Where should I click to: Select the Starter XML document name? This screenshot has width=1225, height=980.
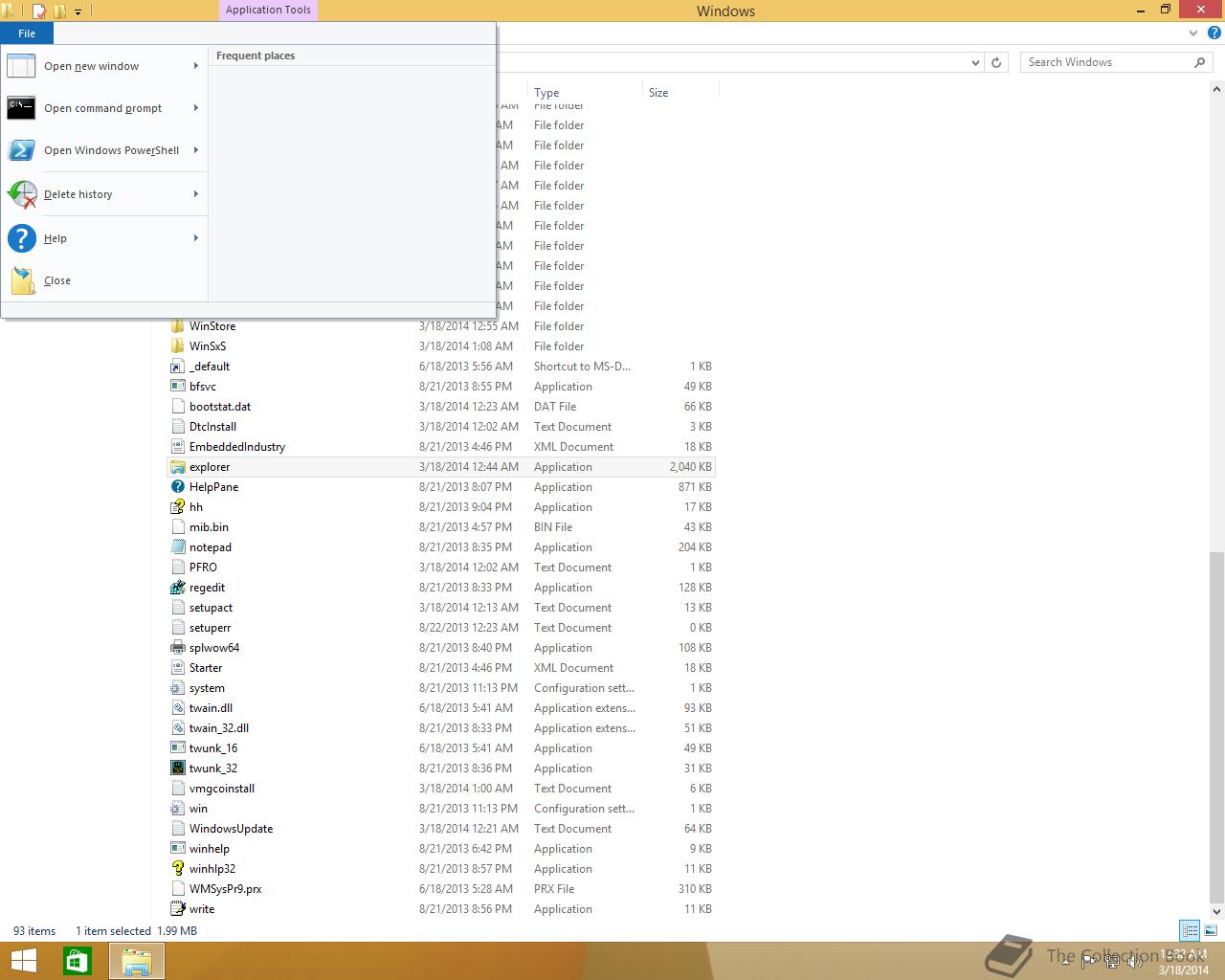click(206, 668)
